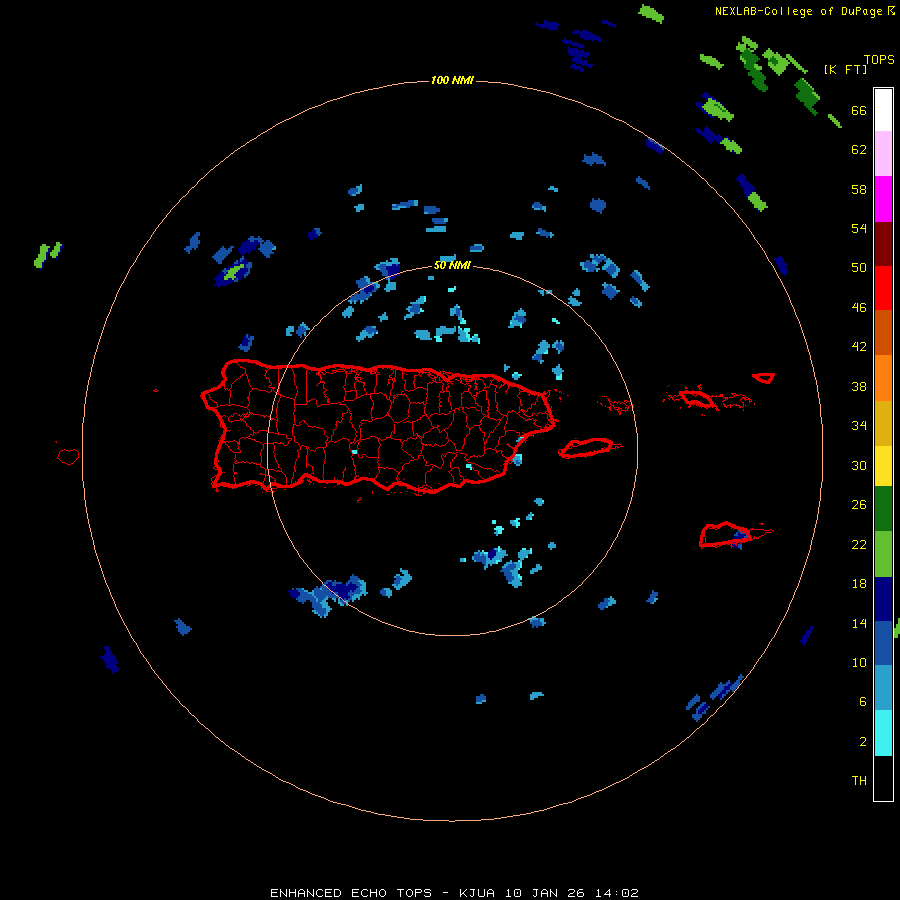Screen dimensions: 900x900
Task: Click the 54 legend value
Action: [859, 228]
